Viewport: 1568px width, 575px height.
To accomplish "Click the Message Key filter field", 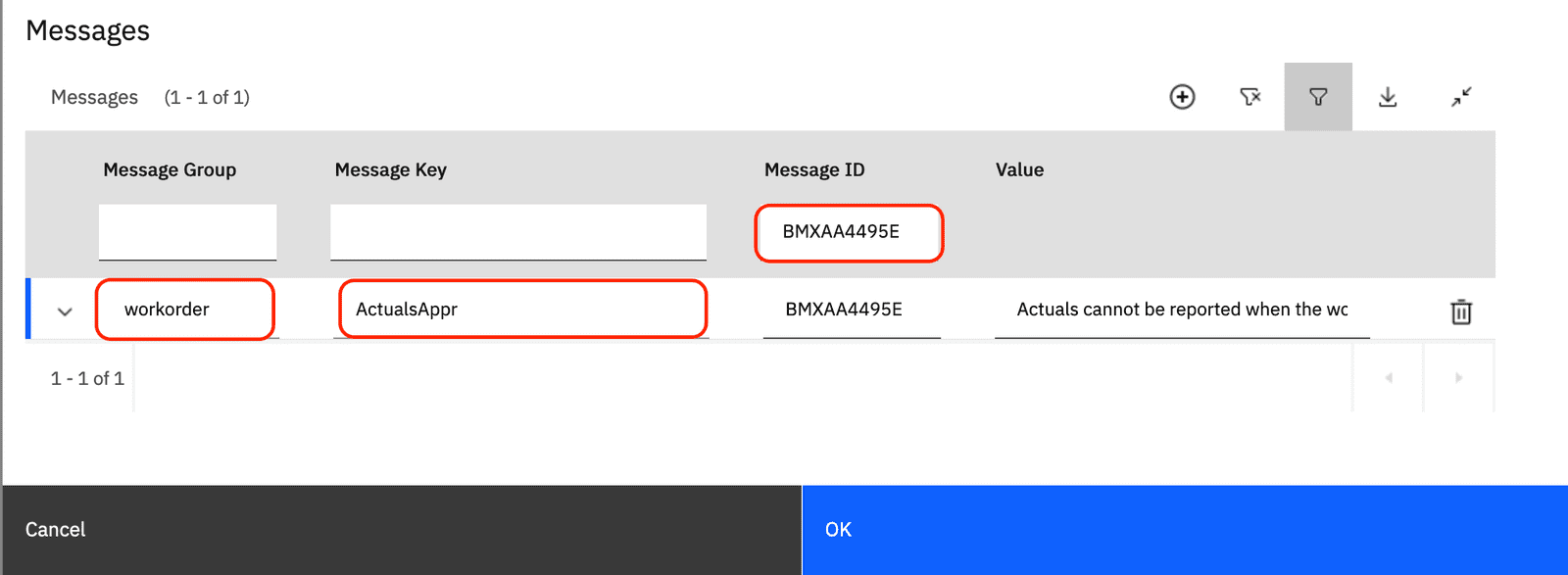I will 518,232.
